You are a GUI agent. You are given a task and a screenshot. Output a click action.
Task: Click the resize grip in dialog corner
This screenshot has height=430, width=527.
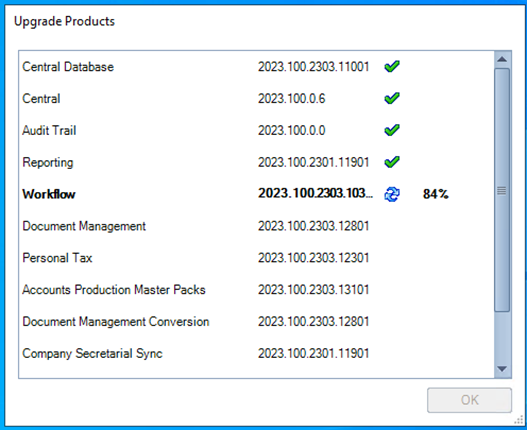click(518, 420)
